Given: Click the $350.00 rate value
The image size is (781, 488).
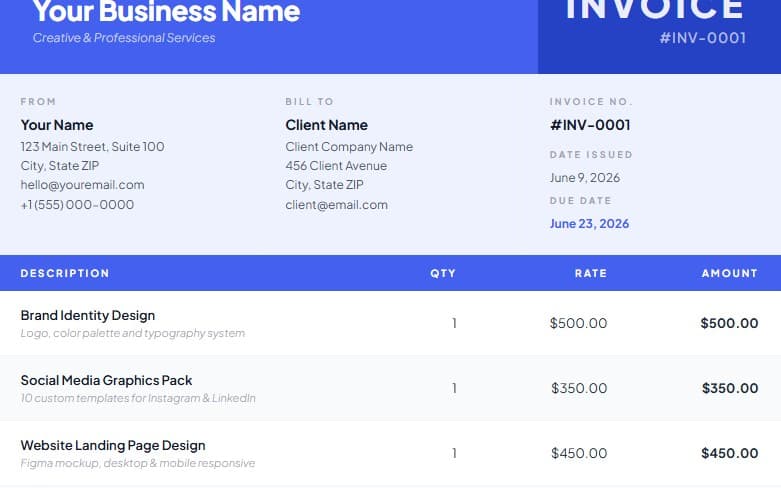Looking at the screenshot, I should point(579,388).
